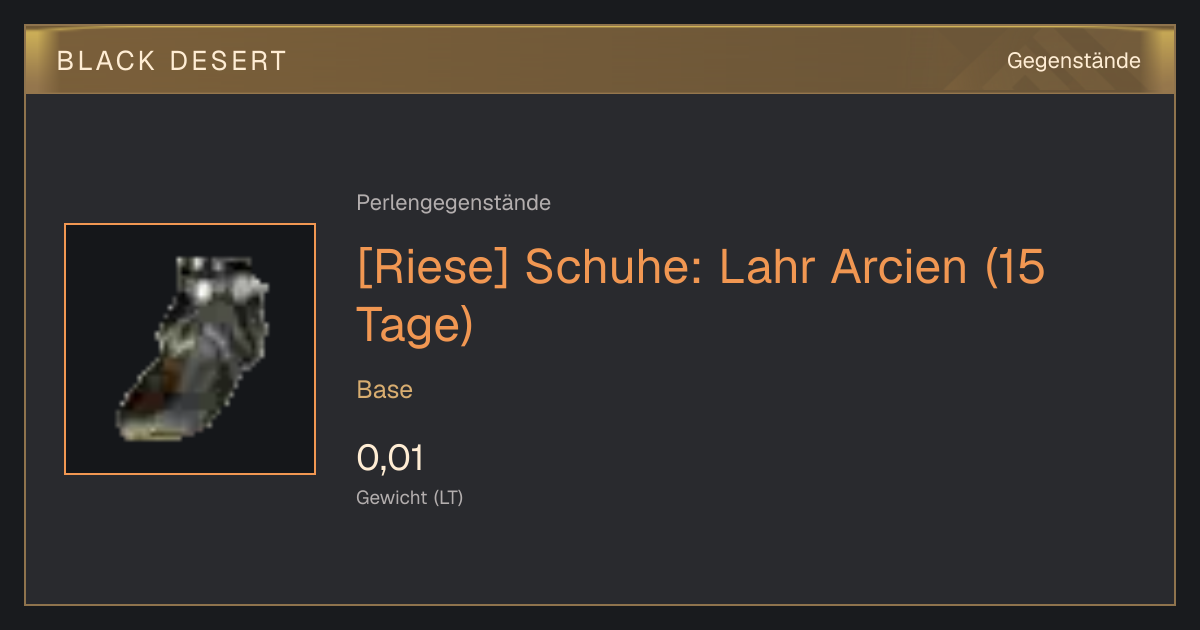Image resolution: width=1200 pixels, height=630 pixels.
Task: Click the gold header banner background
Action: pyautogui.click(x=600, y=60)
